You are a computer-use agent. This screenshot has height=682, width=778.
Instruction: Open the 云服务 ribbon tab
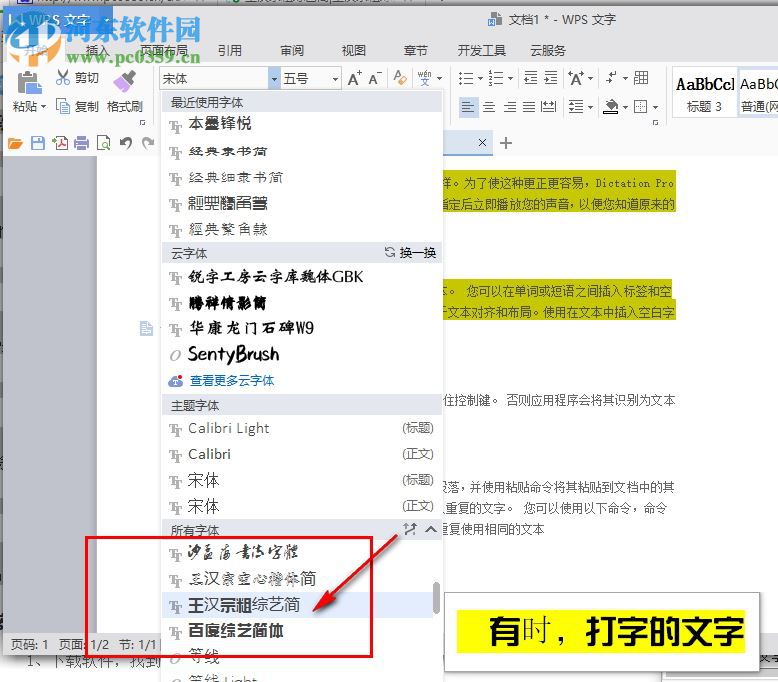[548, 50]
